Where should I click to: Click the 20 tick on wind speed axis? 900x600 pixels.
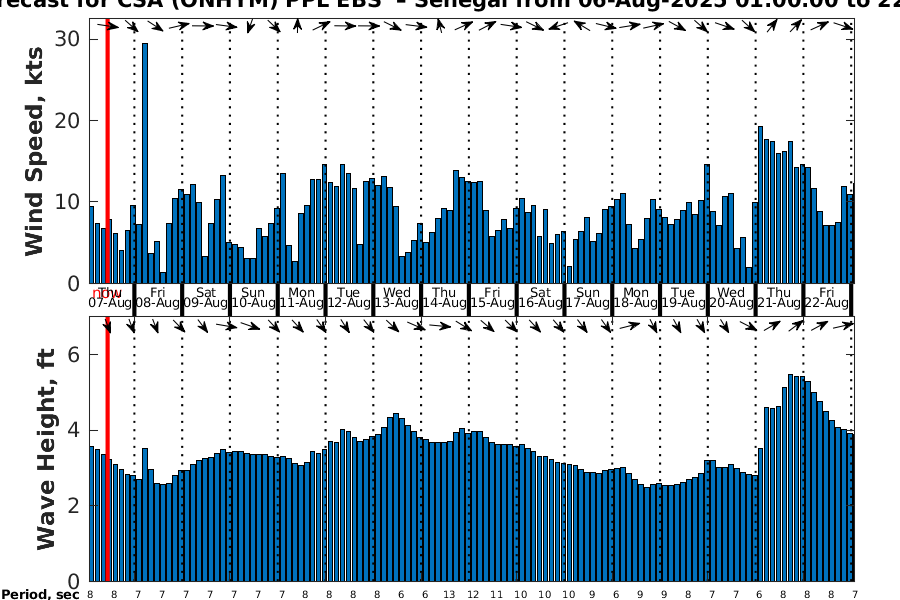(x=67, y=120)
